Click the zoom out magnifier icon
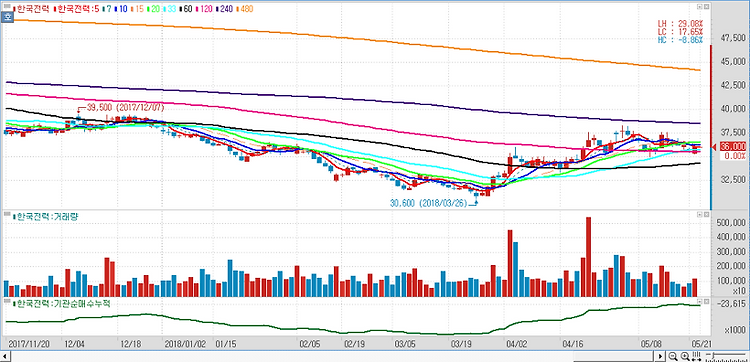Viewport: 750px width, 362px height. [x=673, y=356]
